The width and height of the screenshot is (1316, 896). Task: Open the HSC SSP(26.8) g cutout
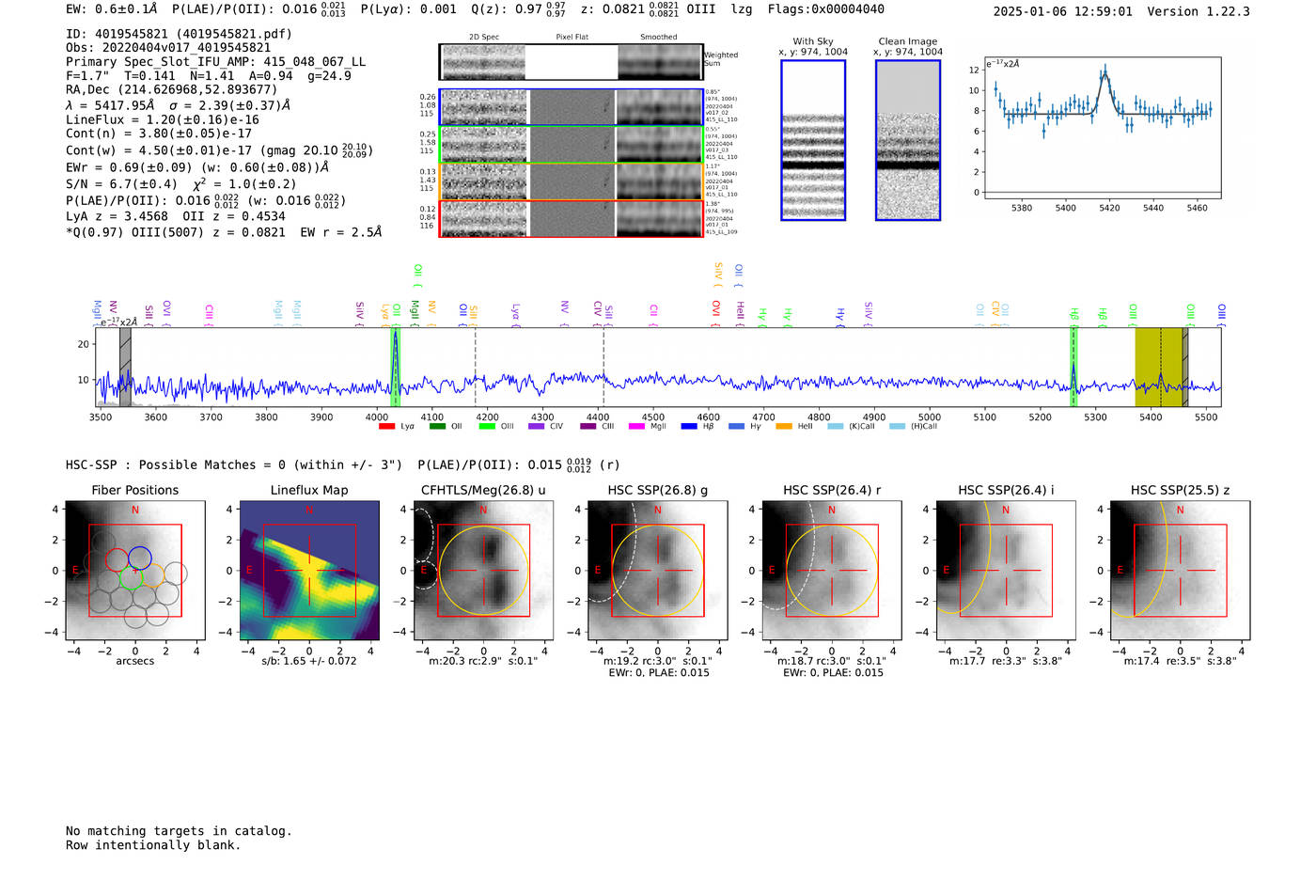click(658, 571)
